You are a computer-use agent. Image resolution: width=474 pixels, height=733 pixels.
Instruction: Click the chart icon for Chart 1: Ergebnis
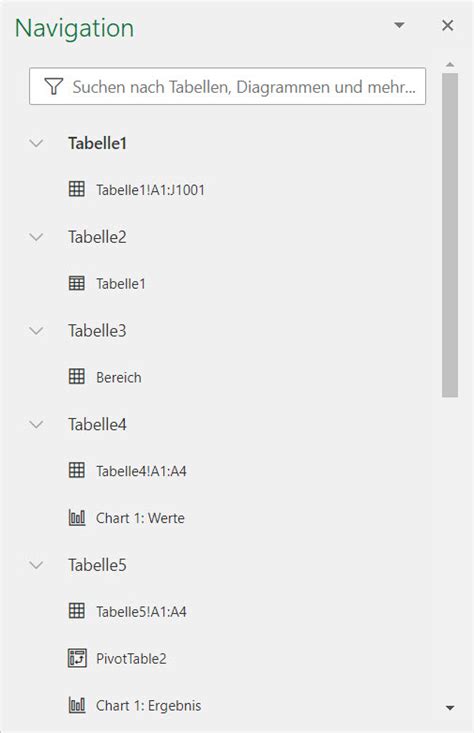pos(77,705)
